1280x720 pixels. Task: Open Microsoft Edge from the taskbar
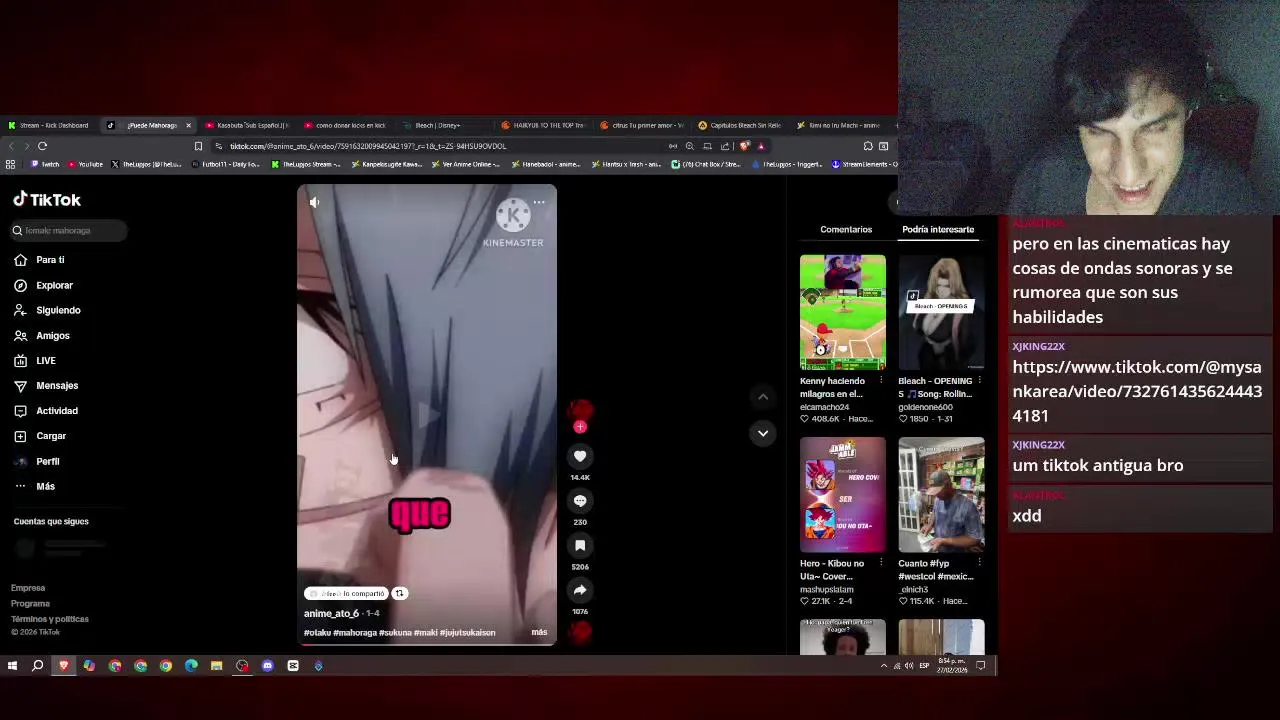coord(191,666)
